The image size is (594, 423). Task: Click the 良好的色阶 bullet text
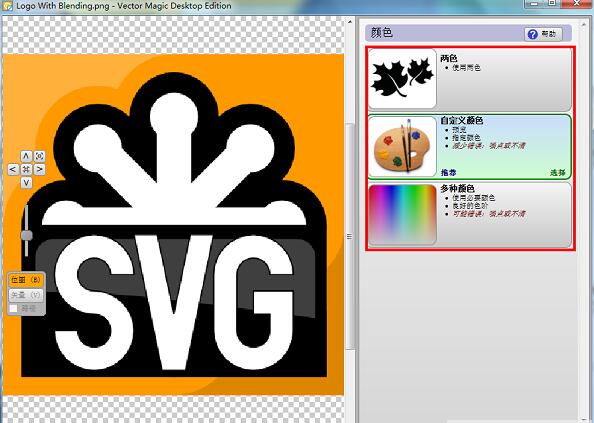470,206
